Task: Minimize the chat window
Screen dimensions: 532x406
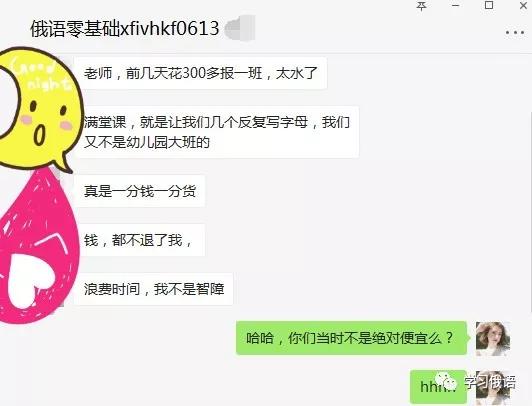Action: [455, 5]
